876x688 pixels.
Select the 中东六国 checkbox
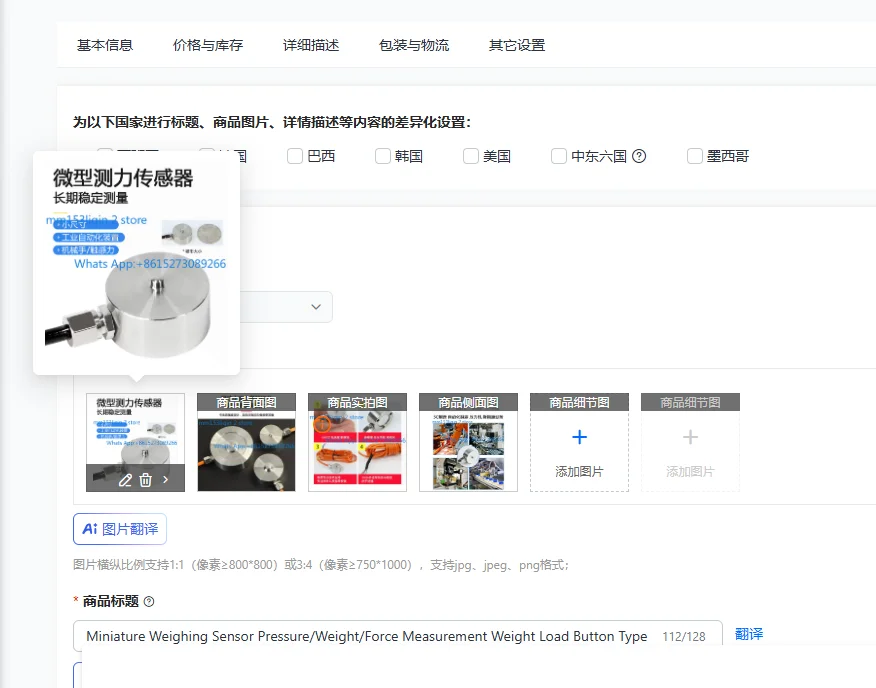coord(559,156)
